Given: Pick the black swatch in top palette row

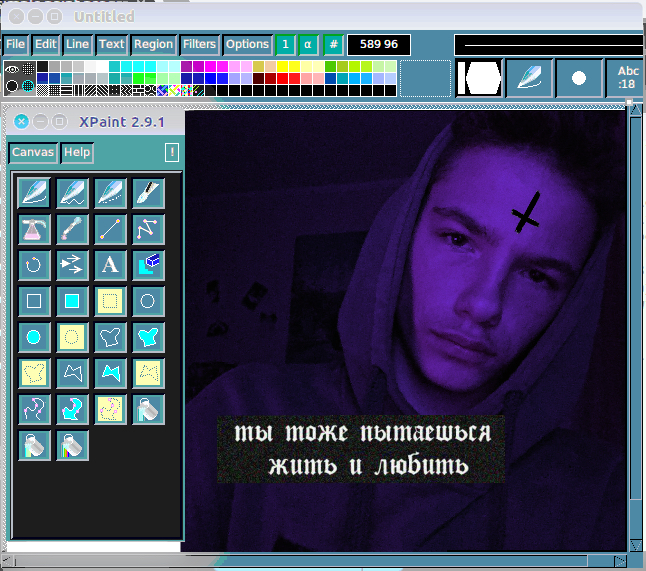Looking at the screenshot, I should tap(42, 66).
